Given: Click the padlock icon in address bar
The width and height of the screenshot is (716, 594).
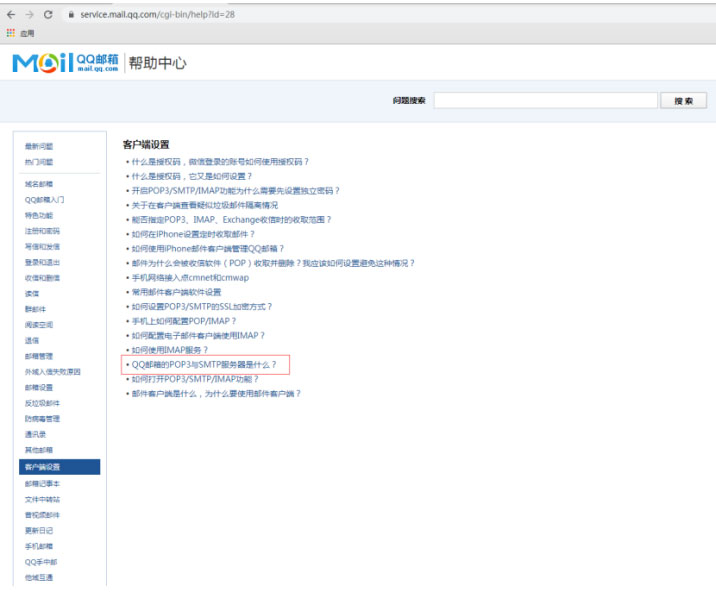Looking at the screenshot, I should (71, 15).
